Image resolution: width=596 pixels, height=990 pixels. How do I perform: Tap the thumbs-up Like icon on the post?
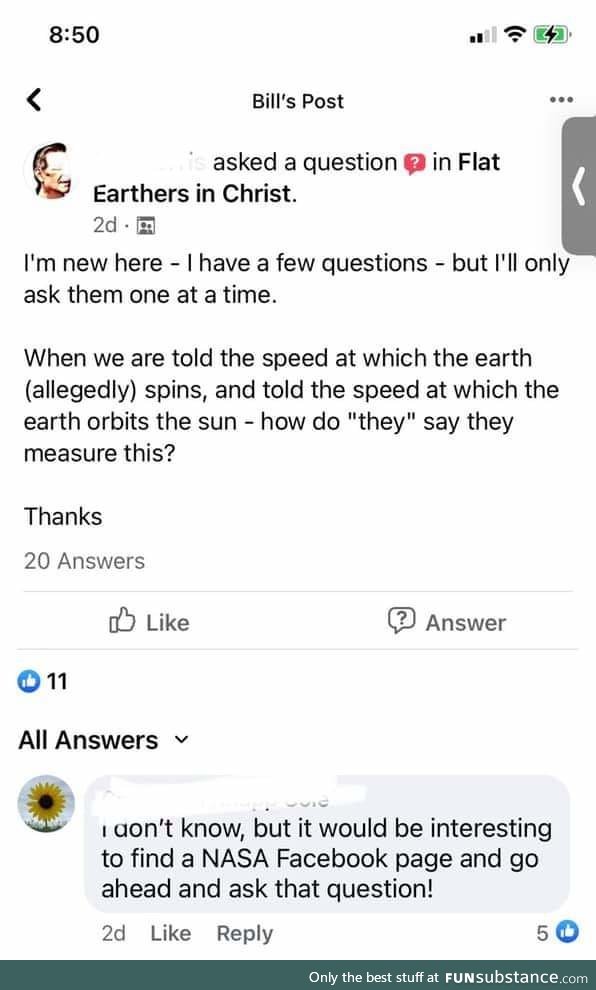pos(122,621)
